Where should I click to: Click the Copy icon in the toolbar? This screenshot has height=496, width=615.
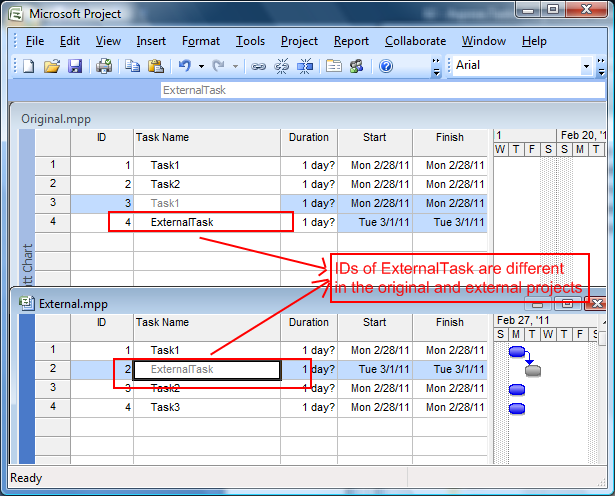coord(133,66)
